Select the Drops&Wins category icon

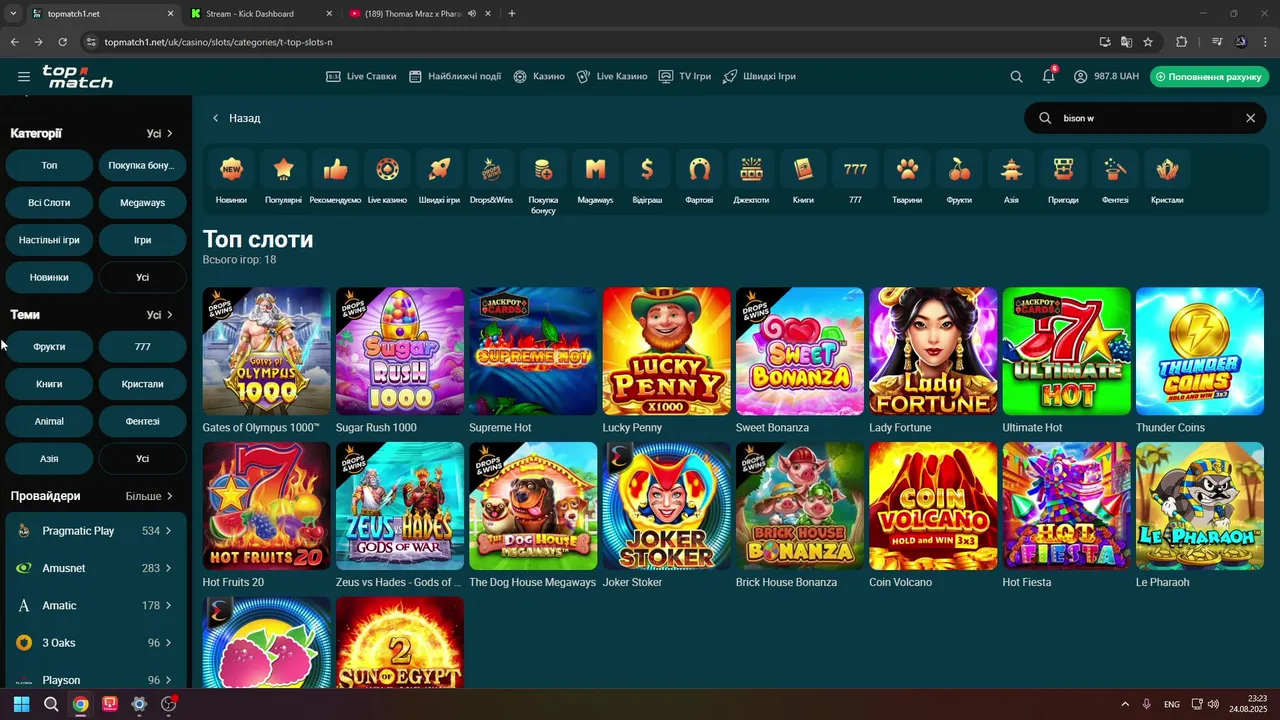(491, 169)
